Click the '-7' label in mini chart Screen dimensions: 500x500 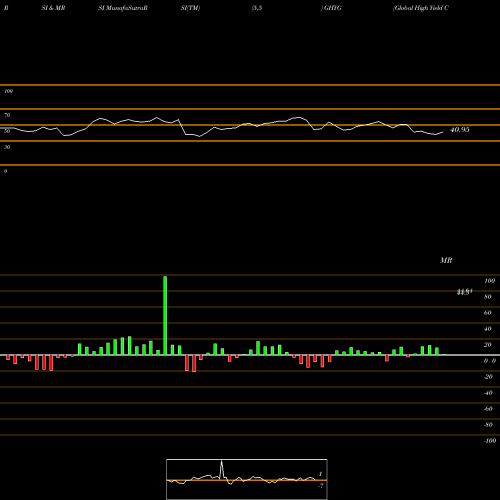pos(321,486)
